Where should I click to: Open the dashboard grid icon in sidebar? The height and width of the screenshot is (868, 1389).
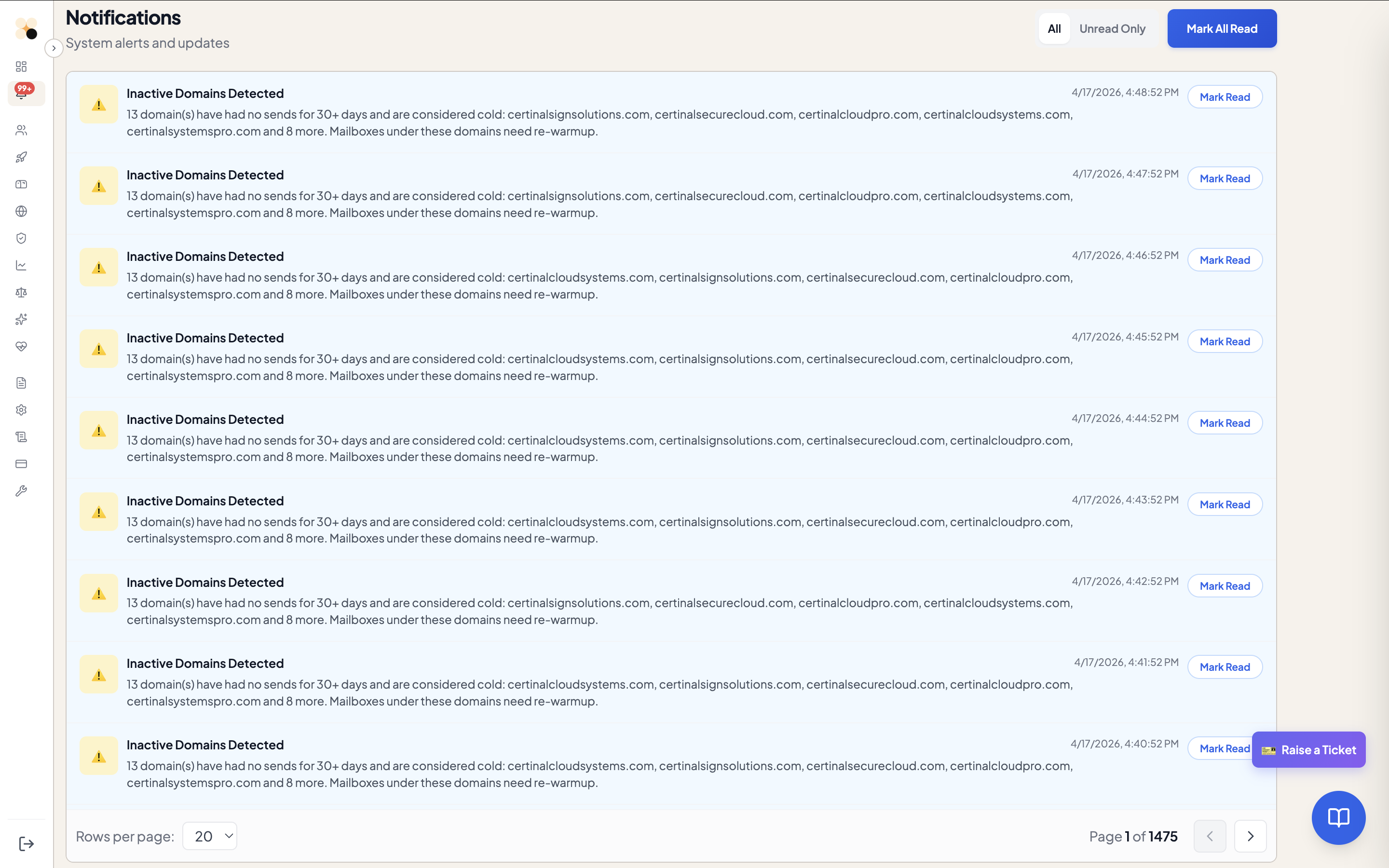pyautogui.click(x=21, y=67)
